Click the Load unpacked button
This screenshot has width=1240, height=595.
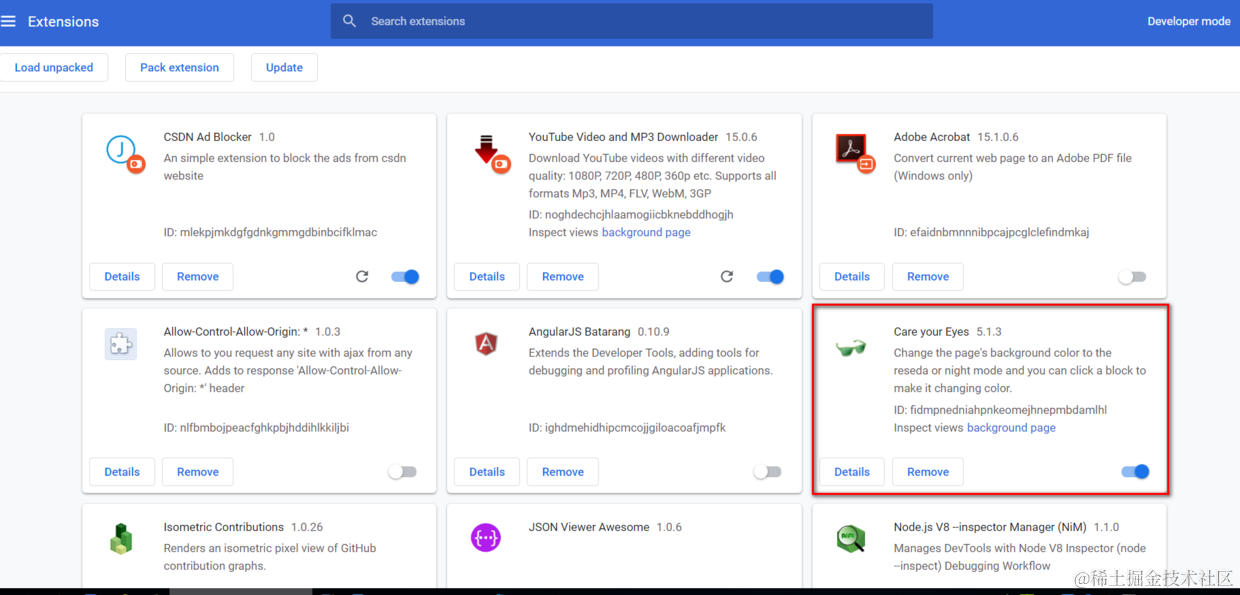54,68
